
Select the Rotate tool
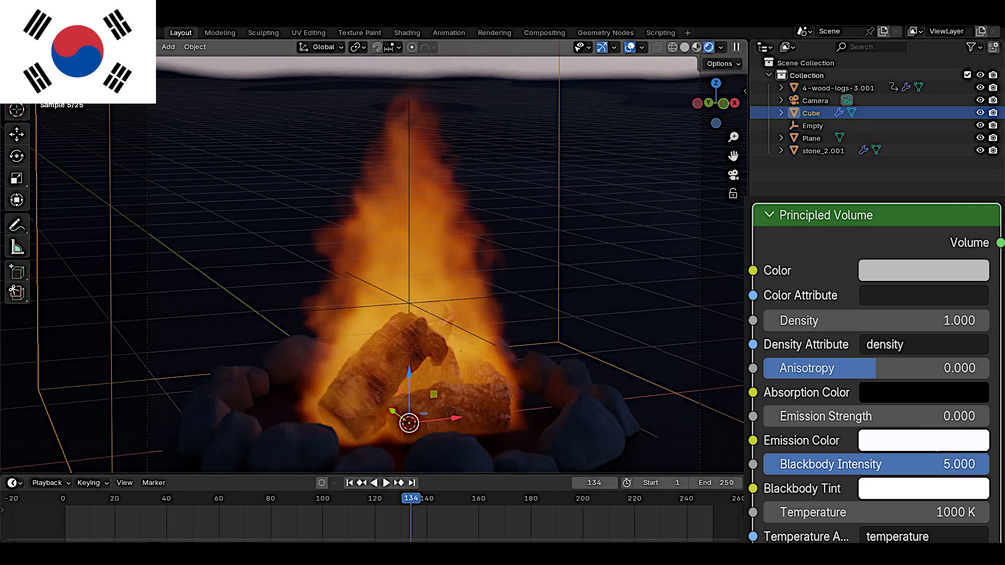(x=17, y=156)
